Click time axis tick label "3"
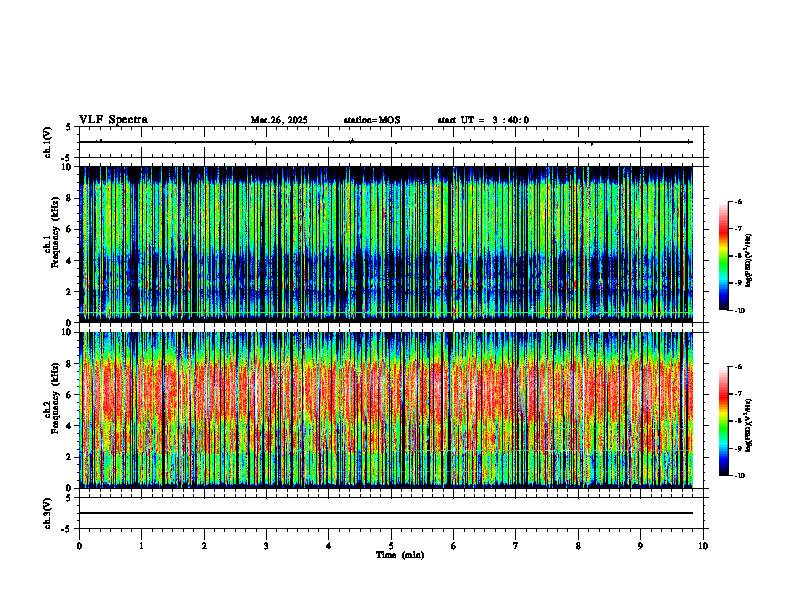 (266, 546)
